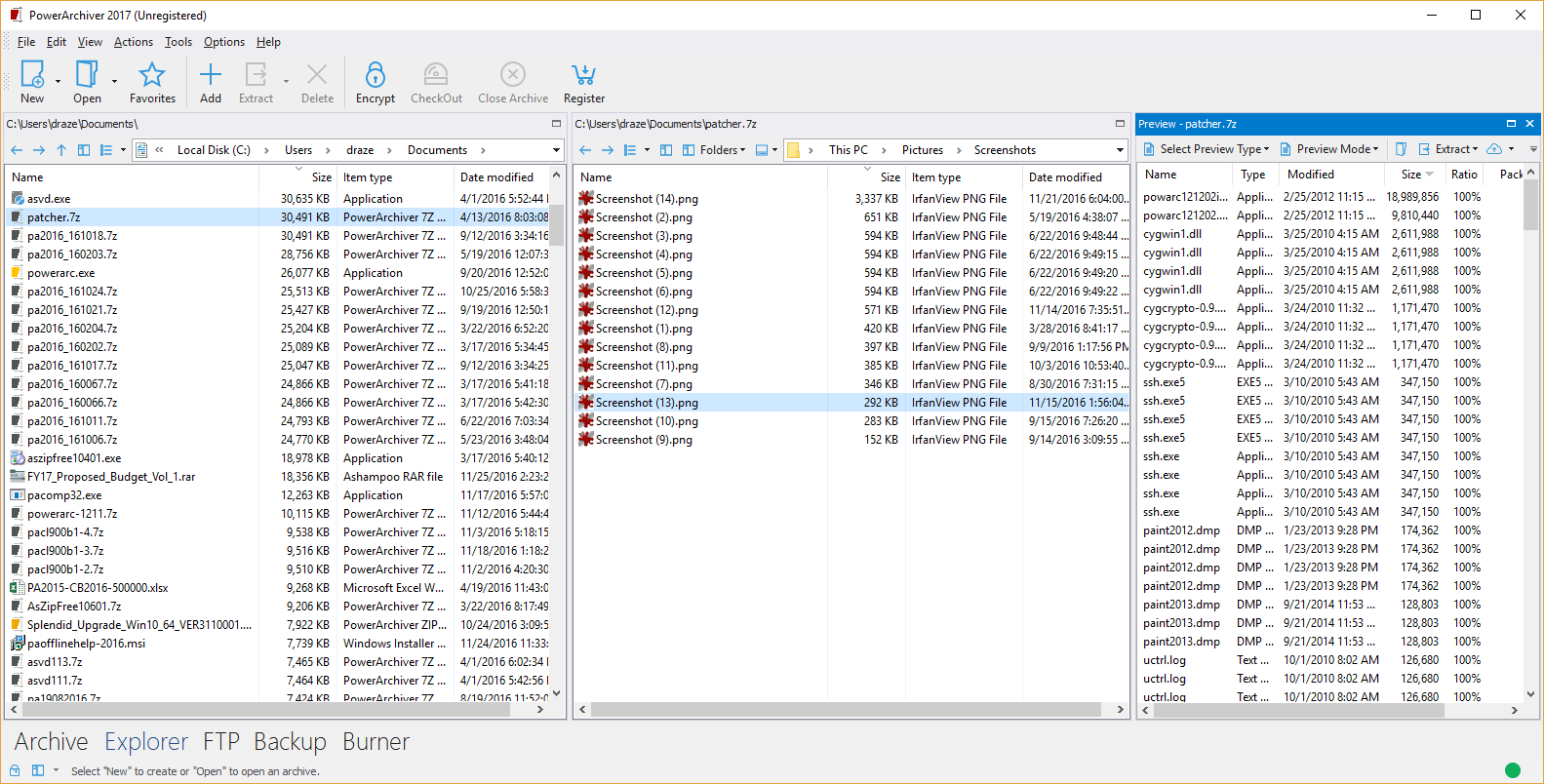Expand left pane address bar history dropdown
1544x784 pixels.
pyautogui.click(x=557, y=150)
